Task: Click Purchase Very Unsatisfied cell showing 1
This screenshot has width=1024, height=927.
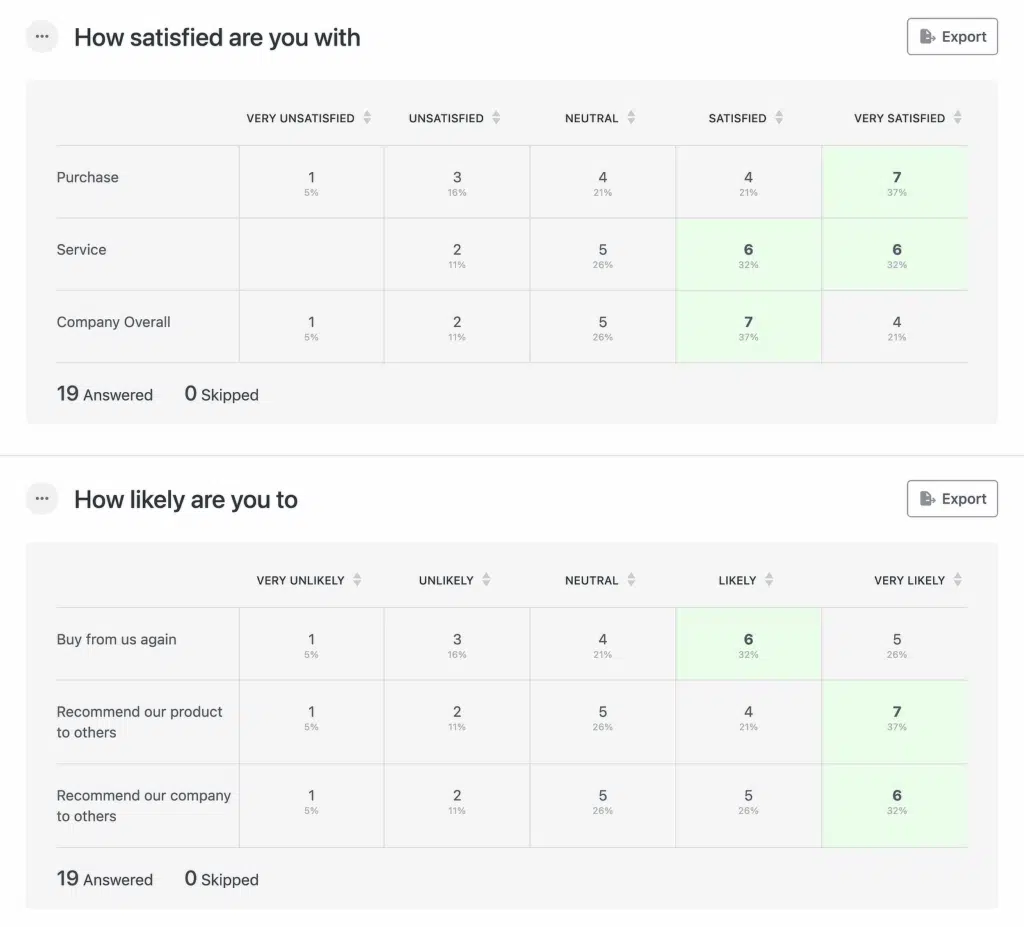Action: pyautogui.click(x=312, y=182)
